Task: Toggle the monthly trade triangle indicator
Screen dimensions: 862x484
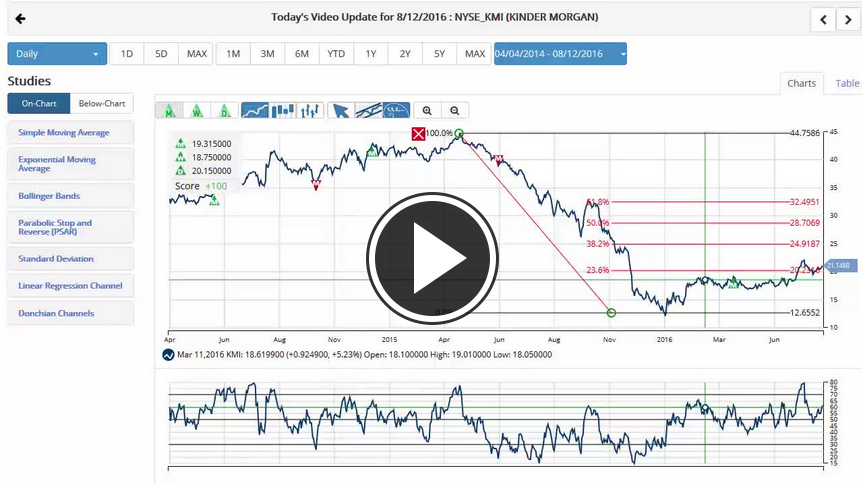Action: click(x=169, y=111)
